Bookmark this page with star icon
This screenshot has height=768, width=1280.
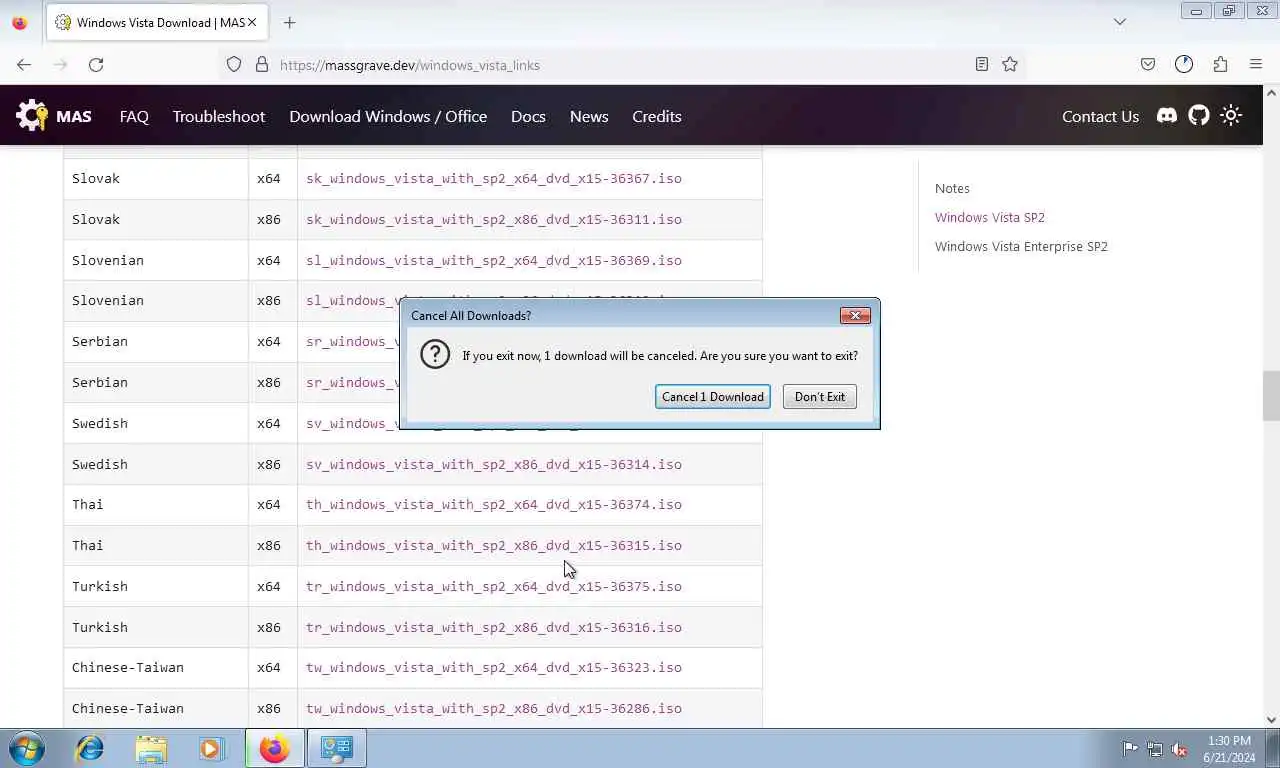coord(1010,64)
